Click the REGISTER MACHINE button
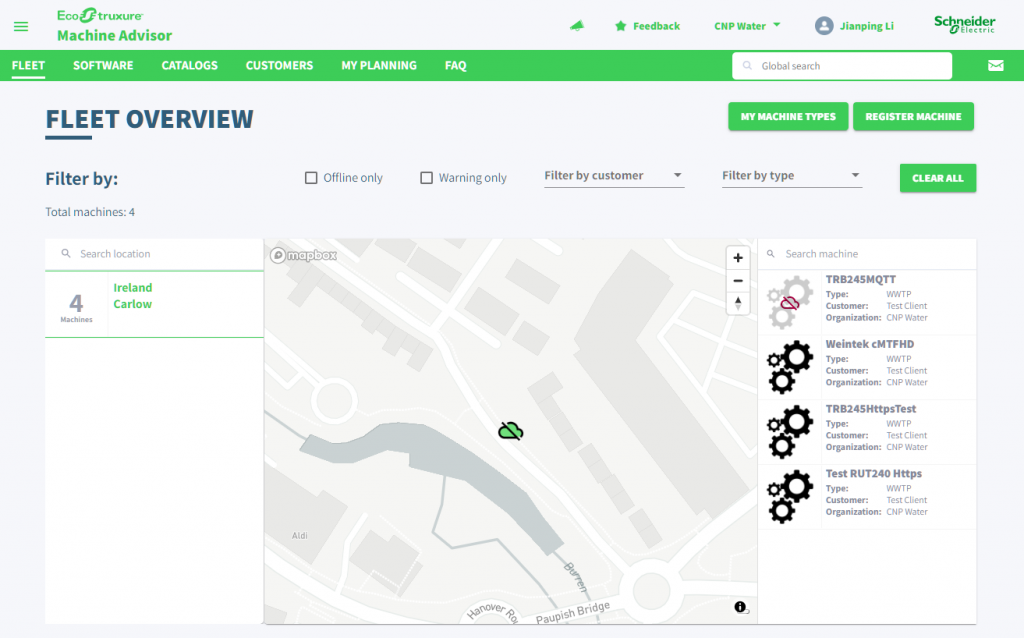1024x638 pixels. pyautogui.click(x=913, y=116)
